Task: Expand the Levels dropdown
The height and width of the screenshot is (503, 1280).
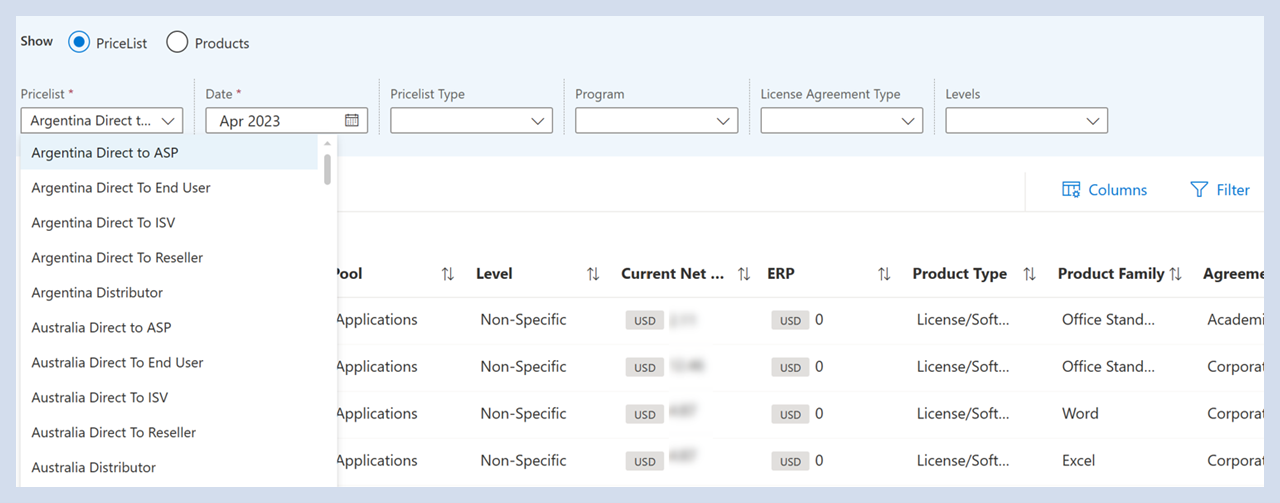Action: point(1026,121)
